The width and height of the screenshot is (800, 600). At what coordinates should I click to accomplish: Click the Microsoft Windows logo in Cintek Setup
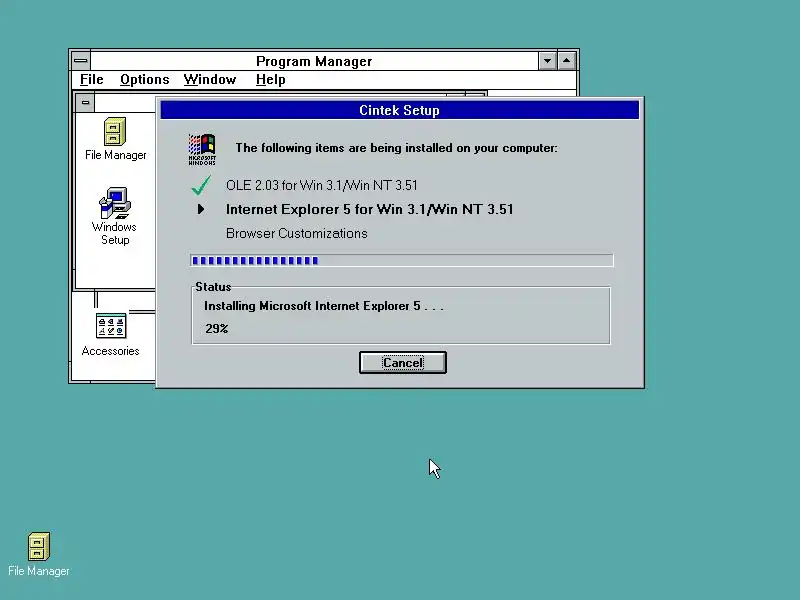pos(202,149)
